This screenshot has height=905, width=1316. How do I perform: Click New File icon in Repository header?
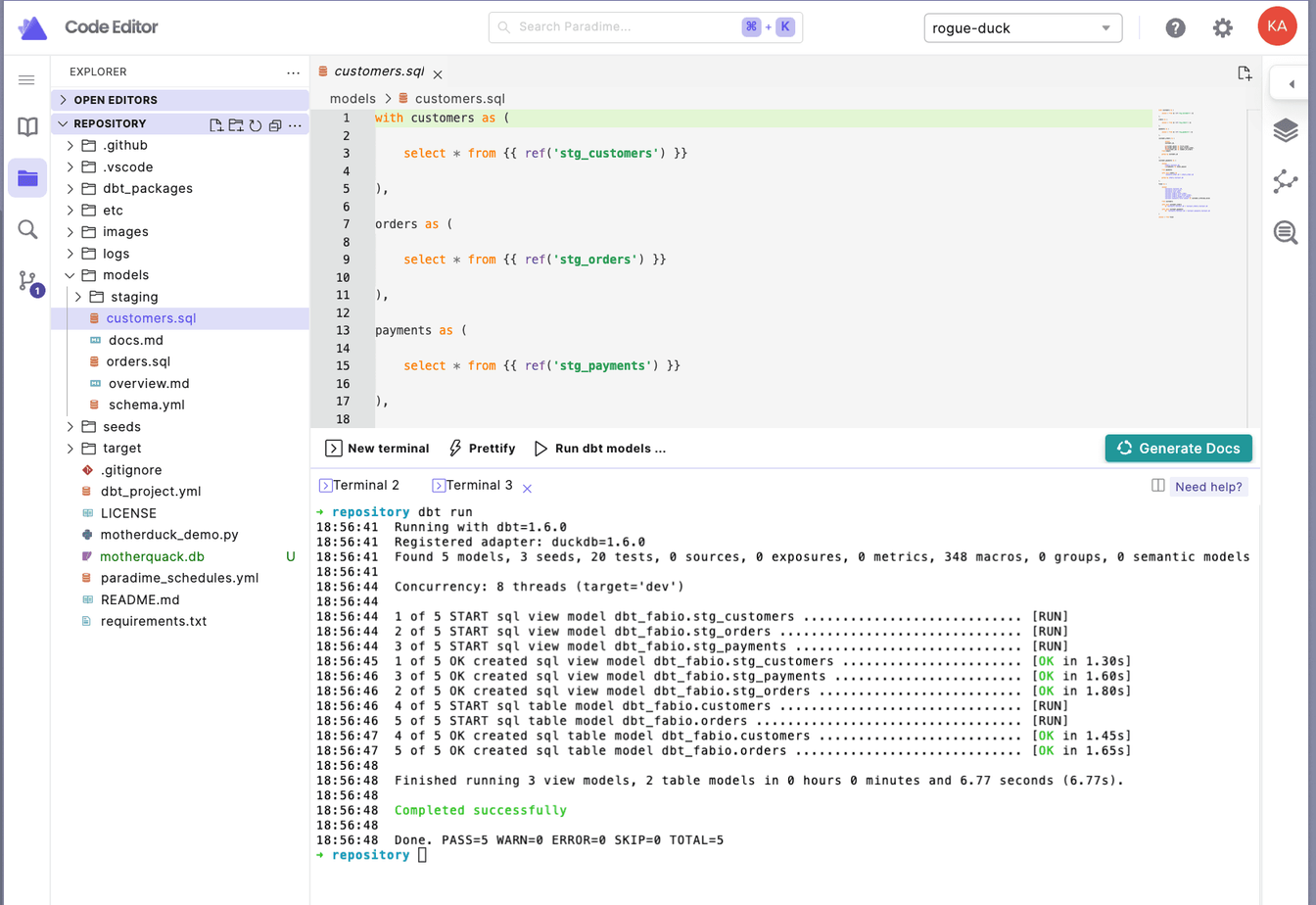[216, 124]
